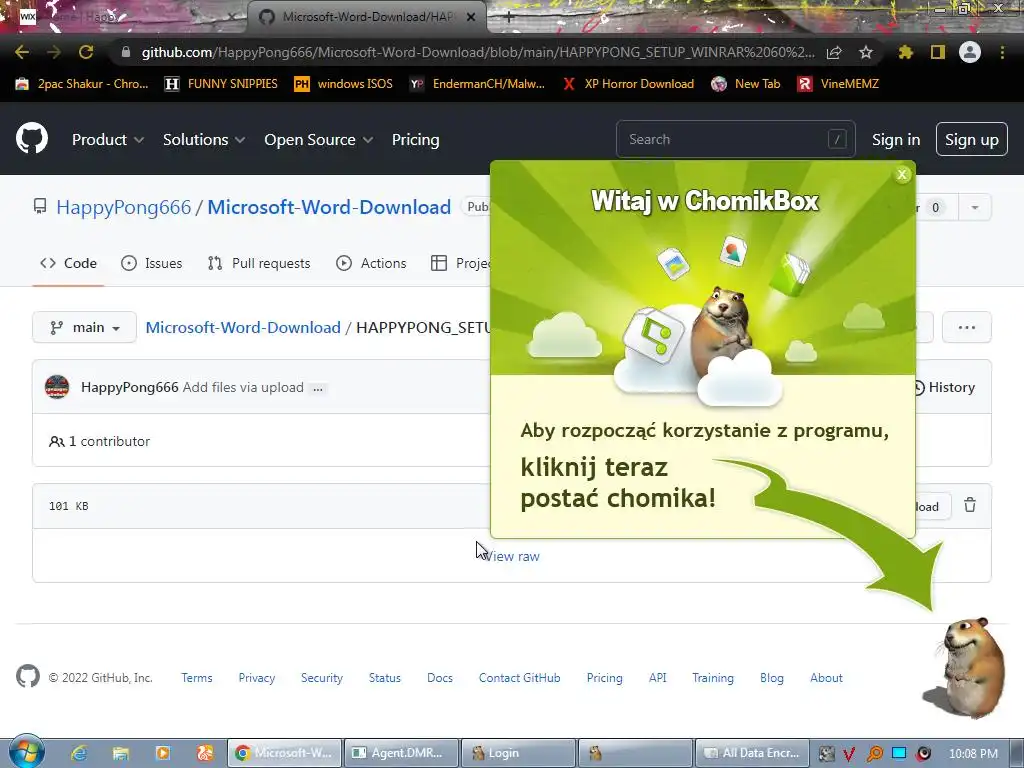Open a new browser tab
This screenshot has height=768, width=1024.
click(x=509, y=17)
